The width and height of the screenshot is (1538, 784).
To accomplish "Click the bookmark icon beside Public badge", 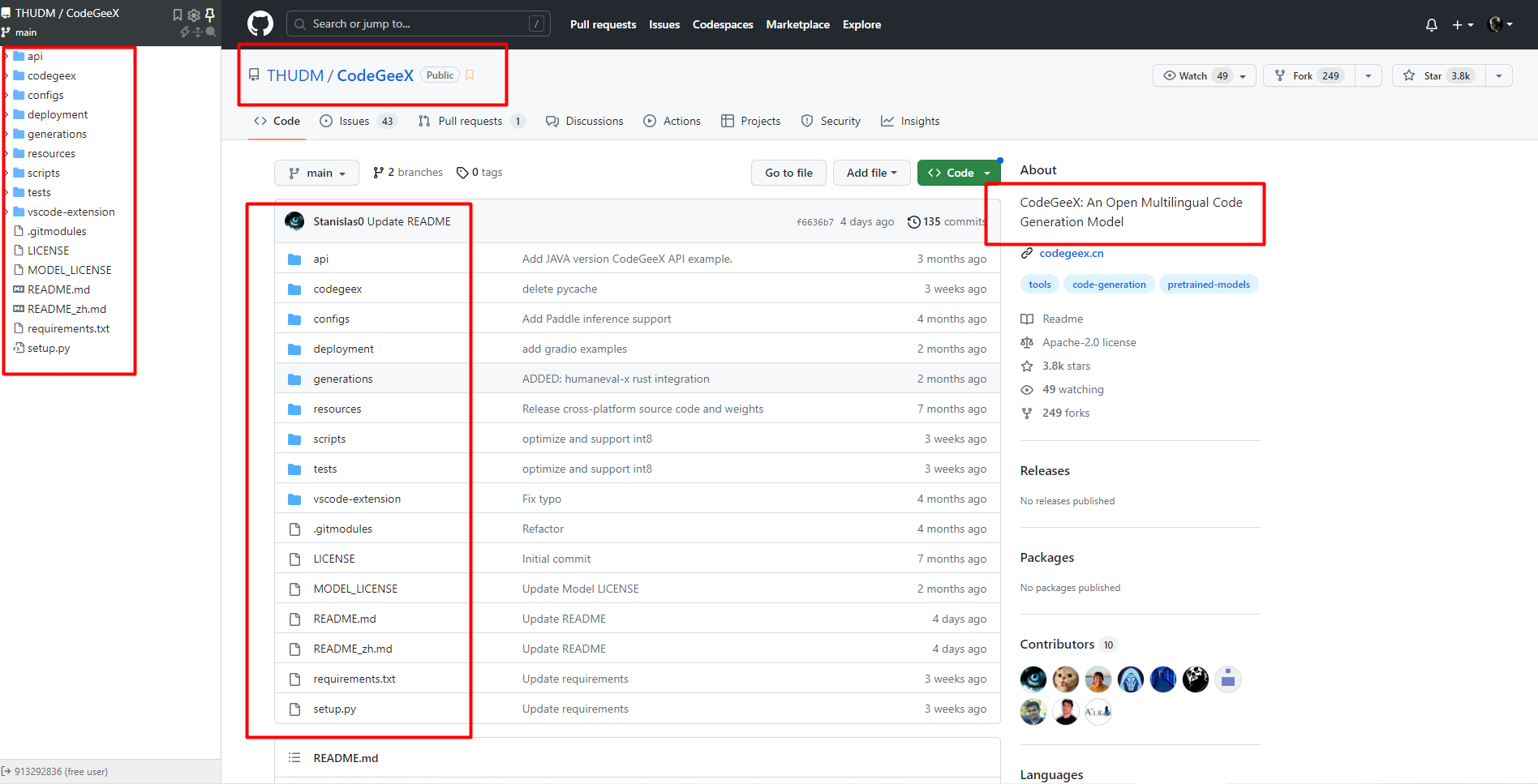I will (470, 75).
